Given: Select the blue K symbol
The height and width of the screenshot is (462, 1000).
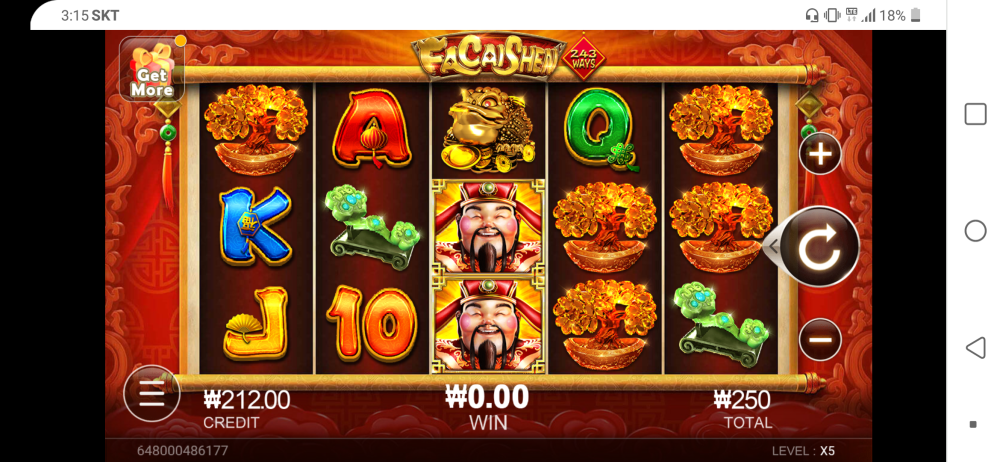Looking at the screenshot, I should click(x=256, y=226).
